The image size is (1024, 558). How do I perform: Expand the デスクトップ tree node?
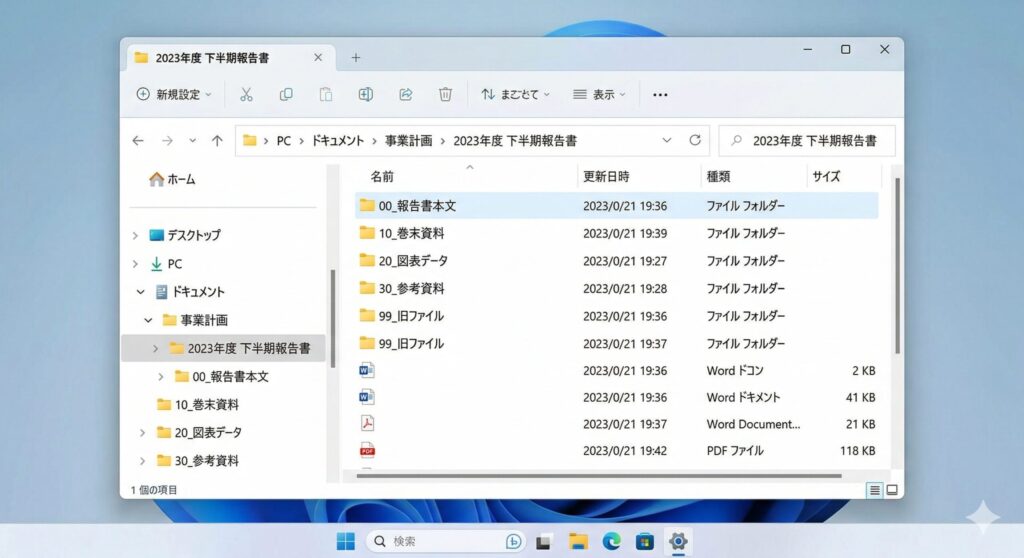click(x=136, y=235)
